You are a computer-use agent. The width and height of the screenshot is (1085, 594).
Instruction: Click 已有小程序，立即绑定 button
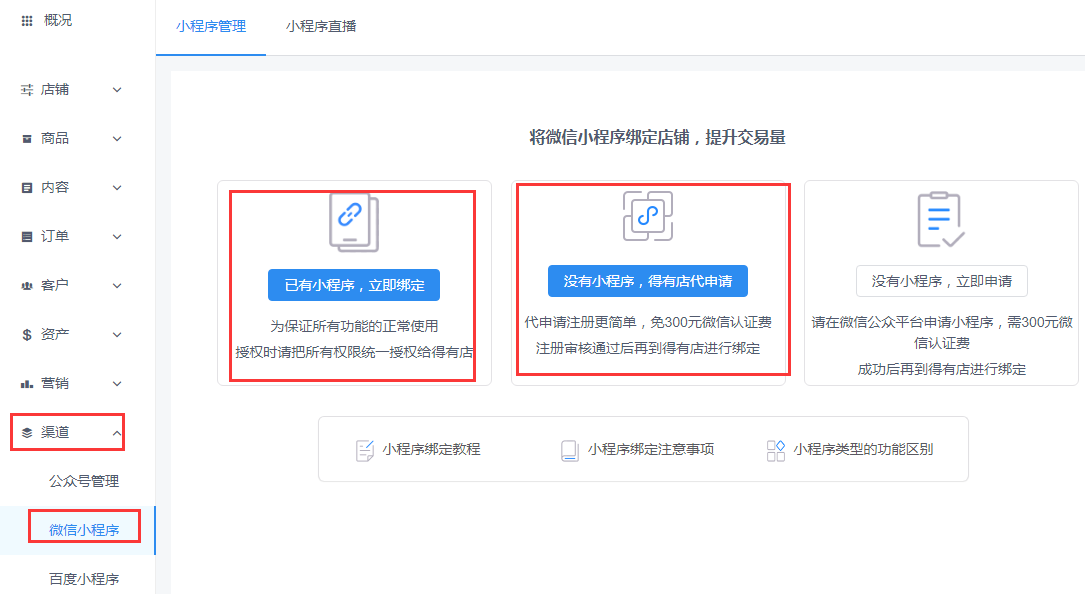(354, 285)
